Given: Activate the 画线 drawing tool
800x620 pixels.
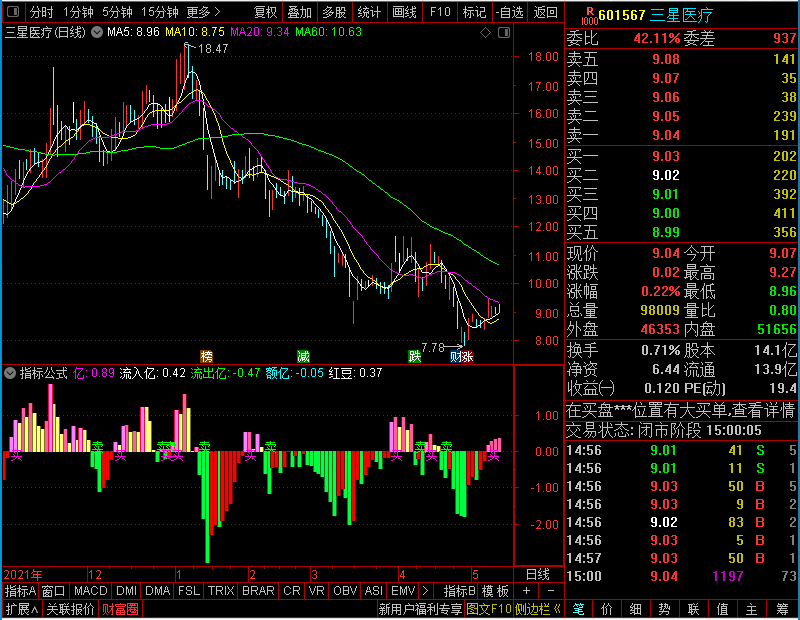Looking at the screenshot, I should [x=405, y=12].
